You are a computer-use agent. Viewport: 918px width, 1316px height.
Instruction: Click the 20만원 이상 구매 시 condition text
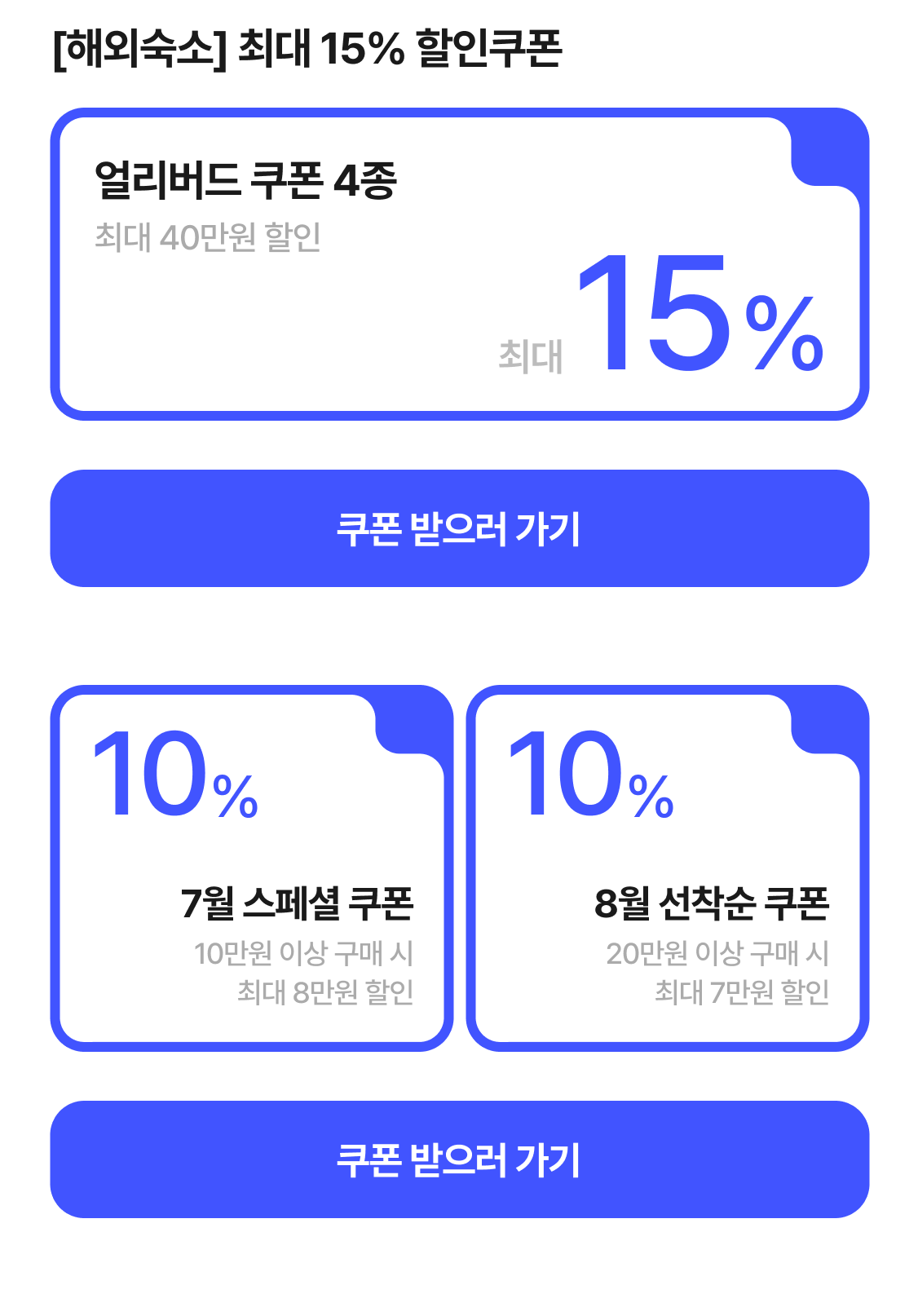[717, 953]
